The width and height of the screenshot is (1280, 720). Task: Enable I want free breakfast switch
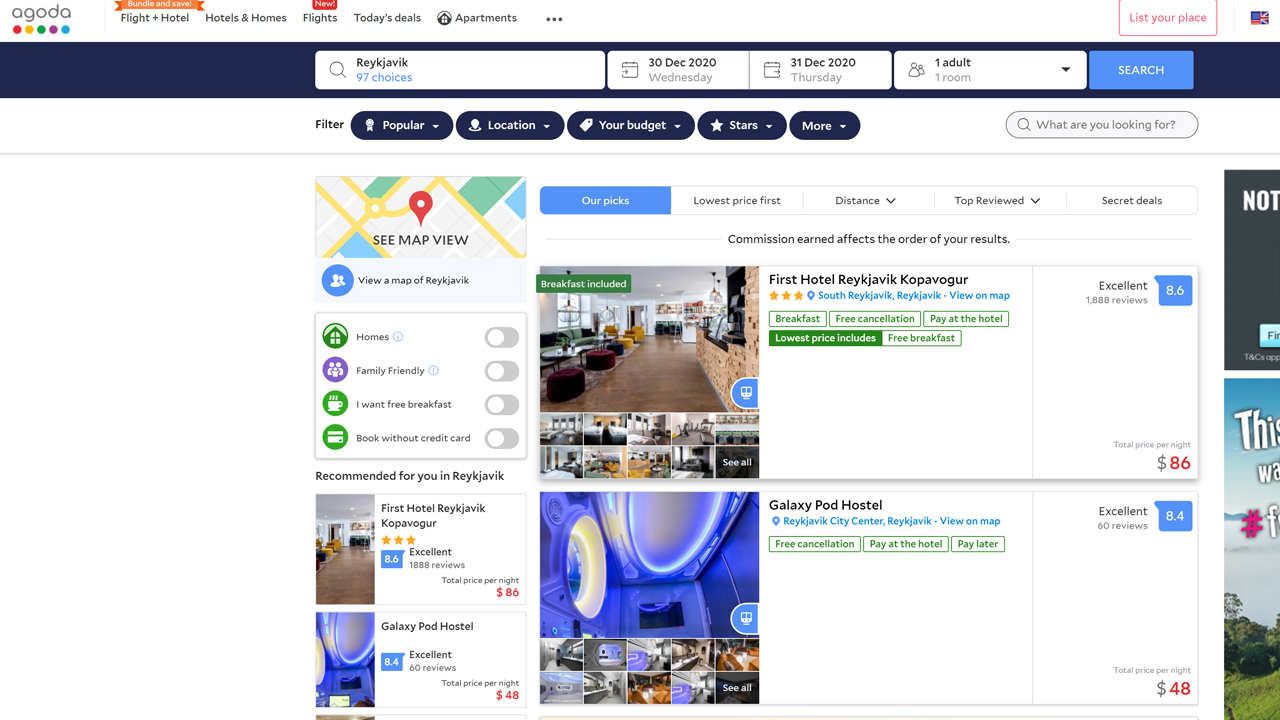[x=502, y=404]
